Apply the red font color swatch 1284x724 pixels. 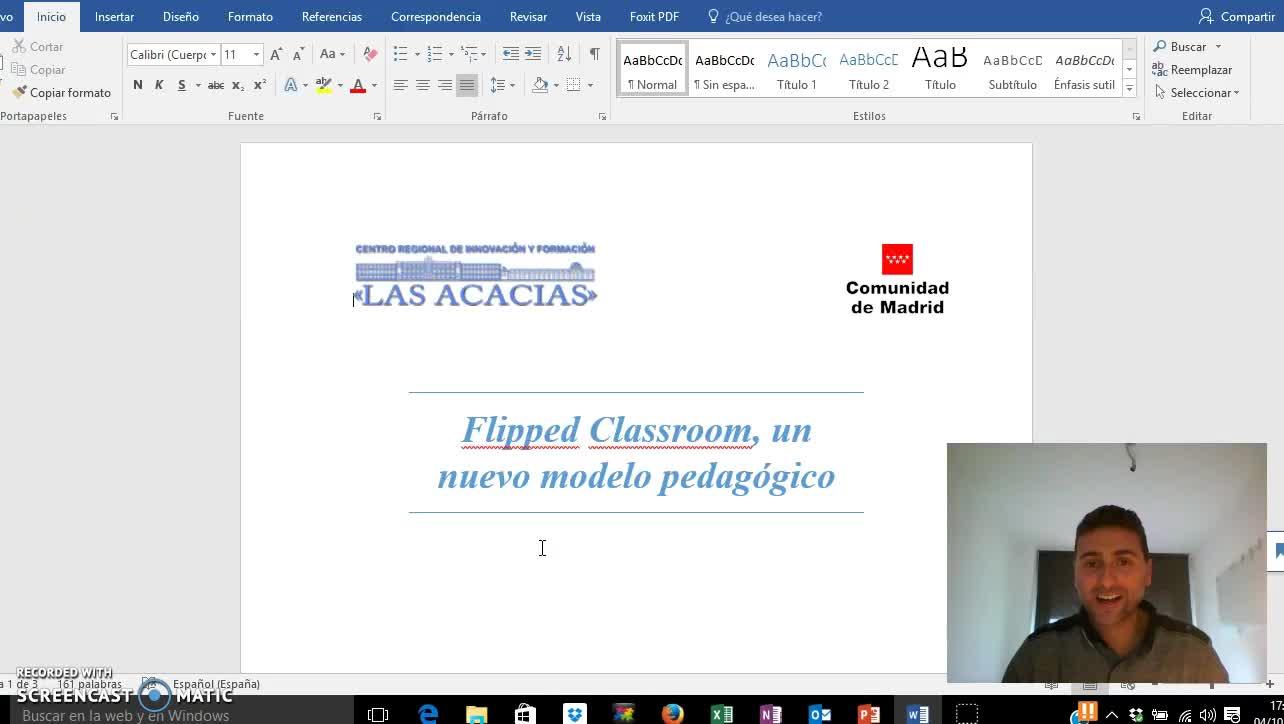(358, 85)
